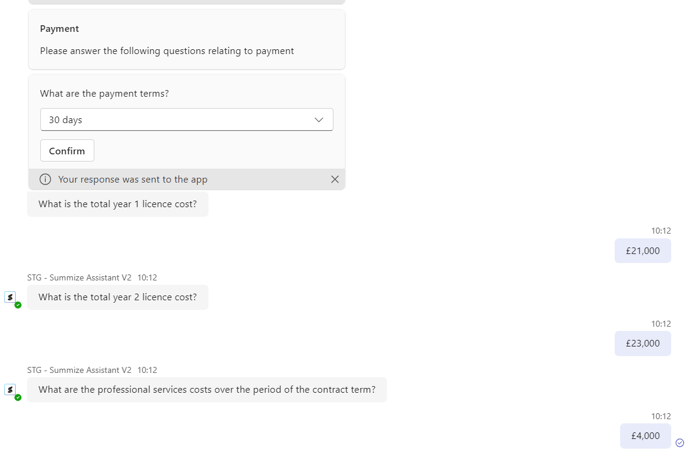Click the 10:12 timestamp above £21,000
Viewport: 688px width, 457px height.
tap(661, 231)
